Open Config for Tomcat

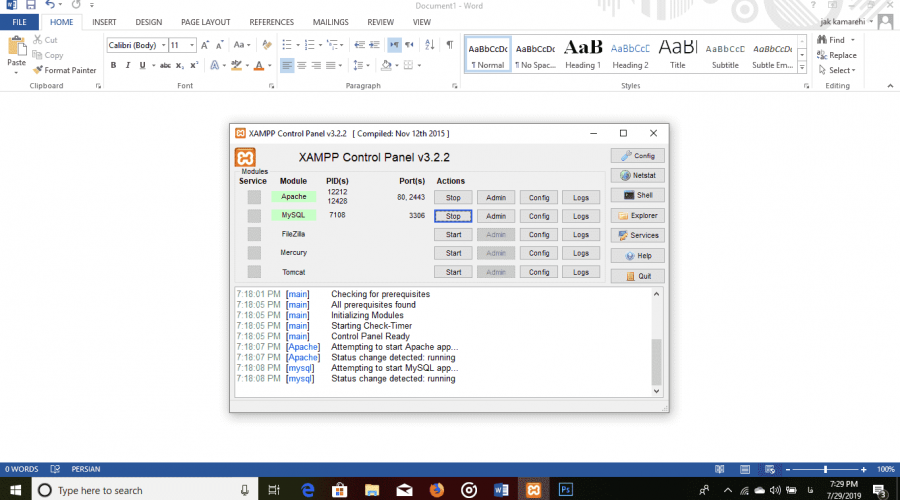point(539,272)
